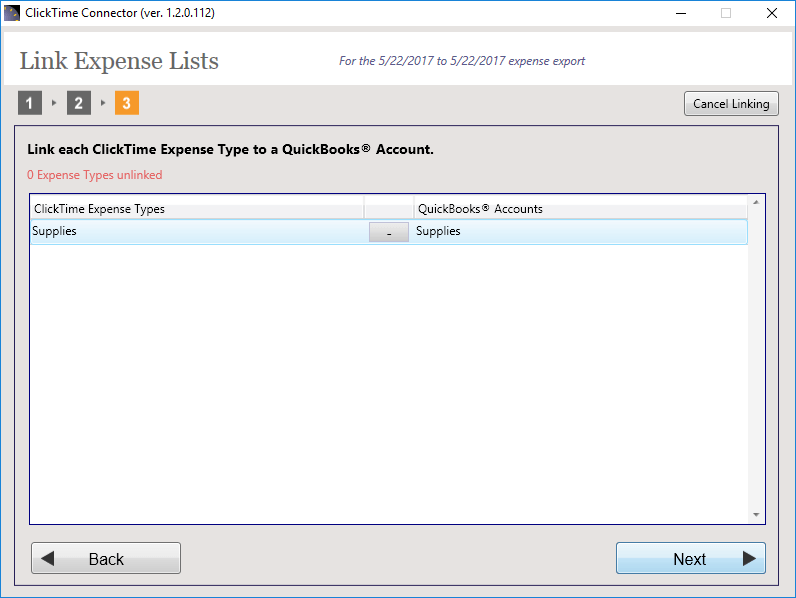Screen dimensions: 796x598
Task: Select the Supplies ClickTime expense type cell
Action: tap(198, 231)
